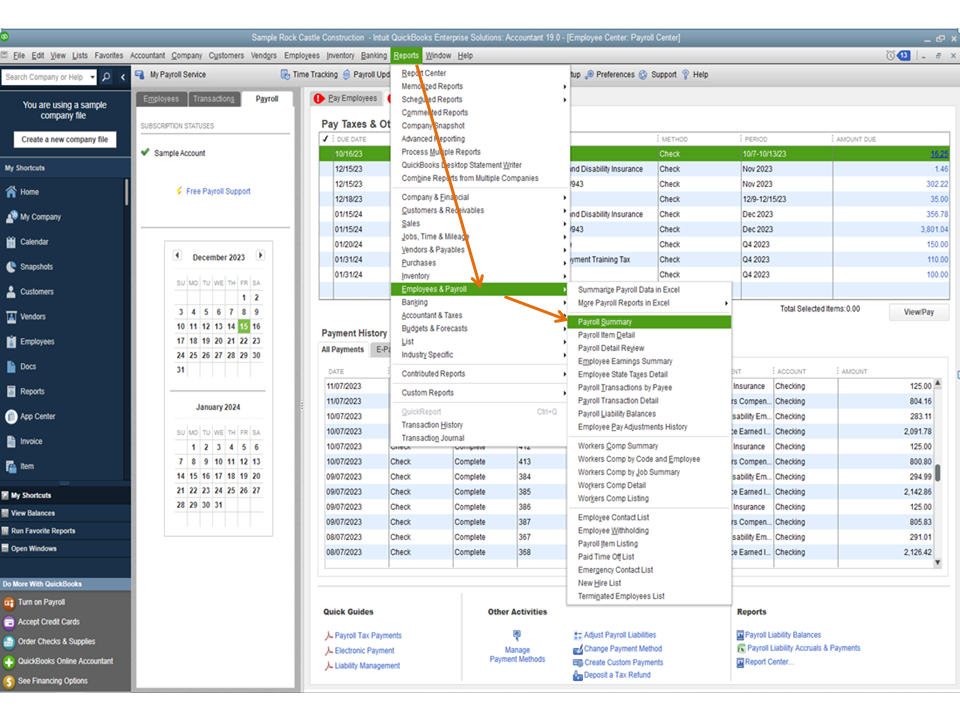Open Payroll Liability Balances report link
Screen dimensions: 960x720
tap(782, 635)
